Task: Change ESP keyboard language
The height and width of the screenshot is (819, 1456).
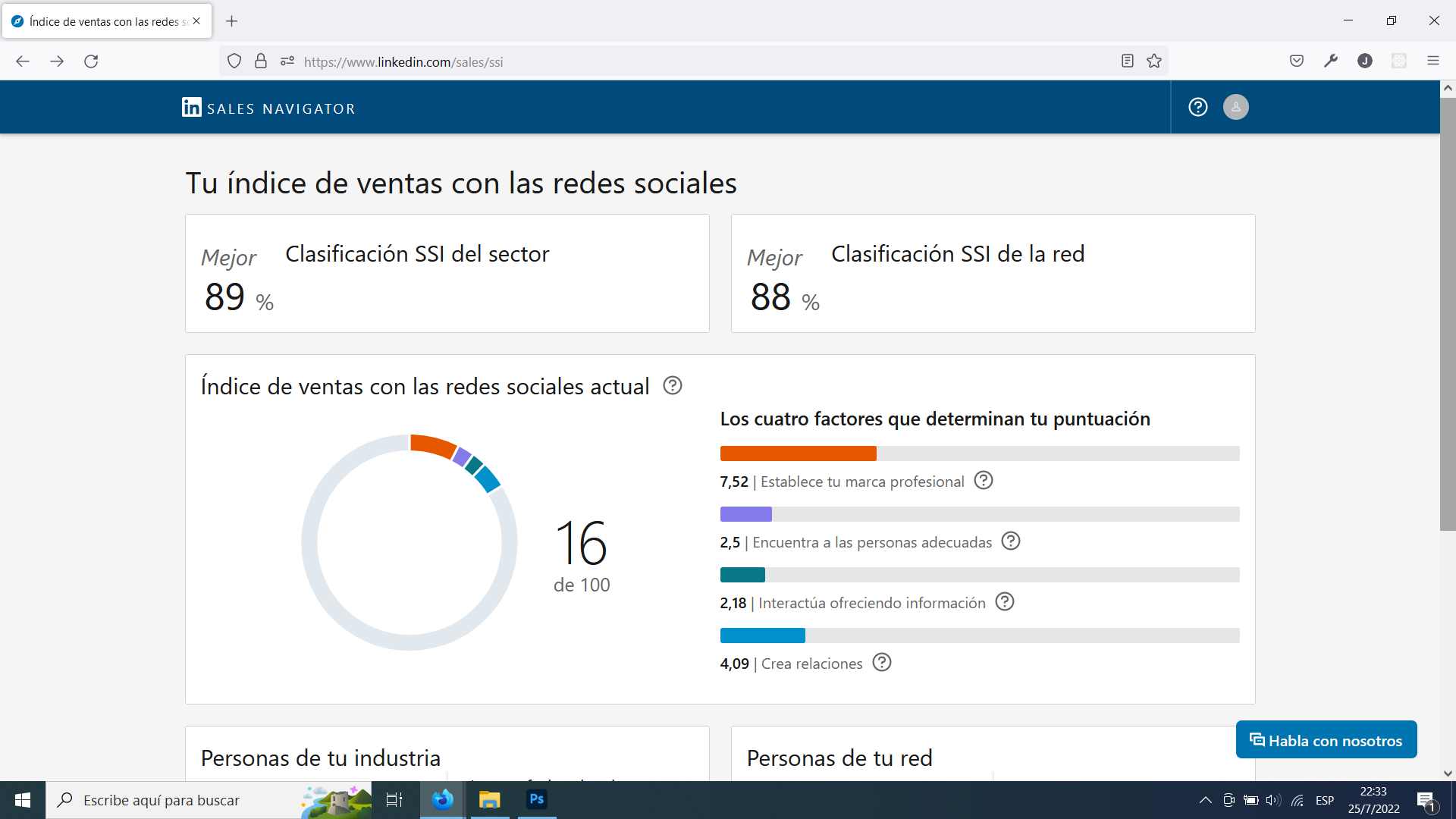Action: (x=1325, y=800)
